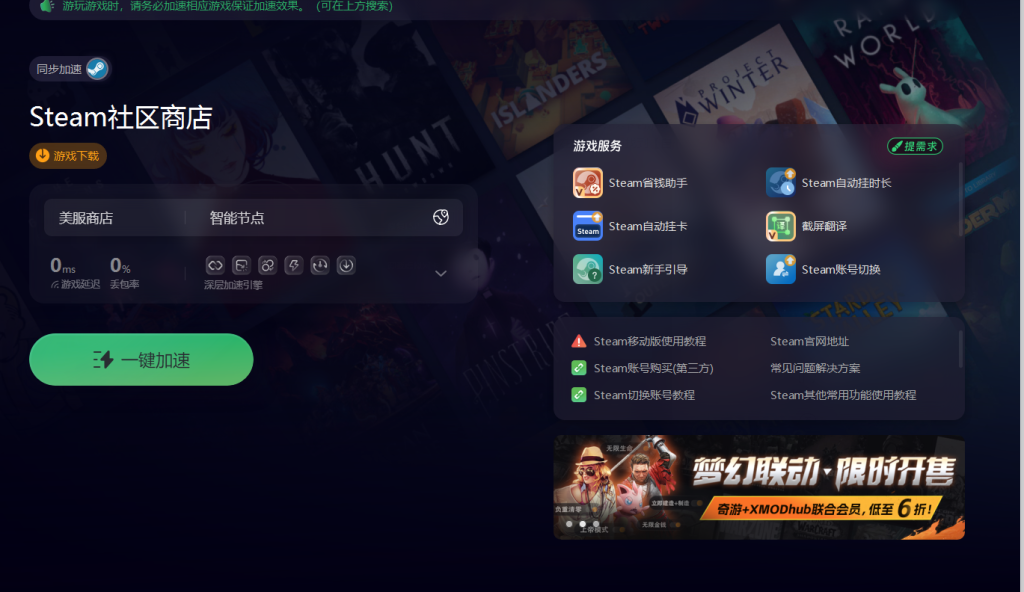Open the Steam账号切换 icon

(780, 269)
